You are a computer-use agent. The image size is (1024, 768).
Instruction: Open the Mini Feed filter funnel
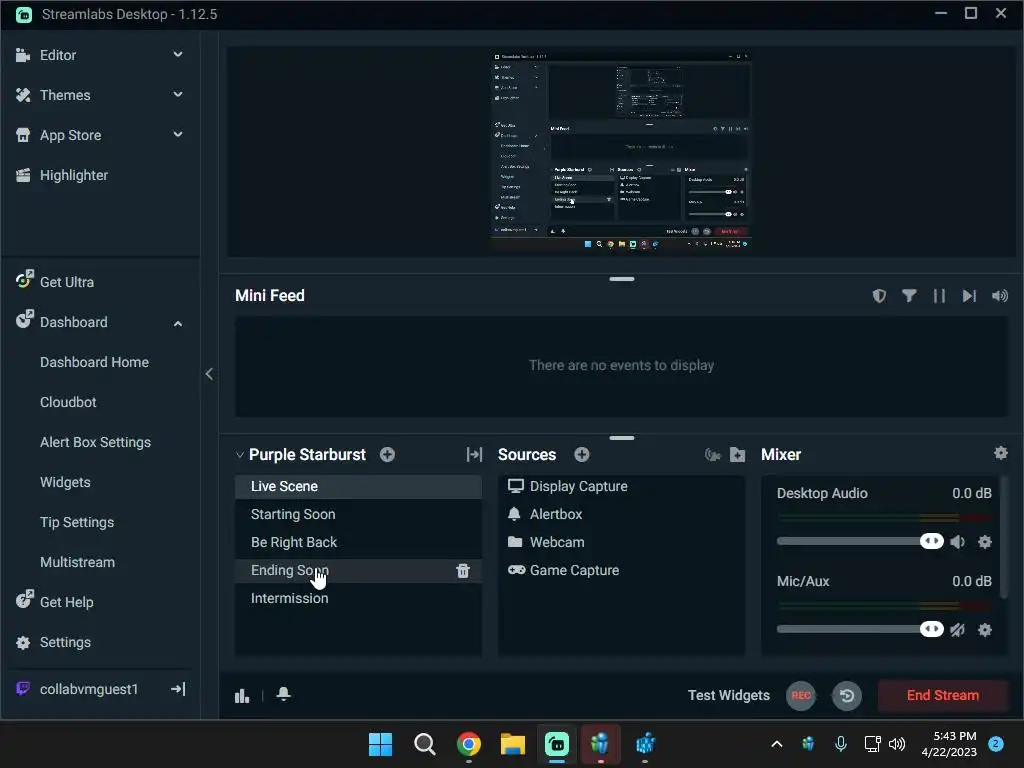click(909, 296)
